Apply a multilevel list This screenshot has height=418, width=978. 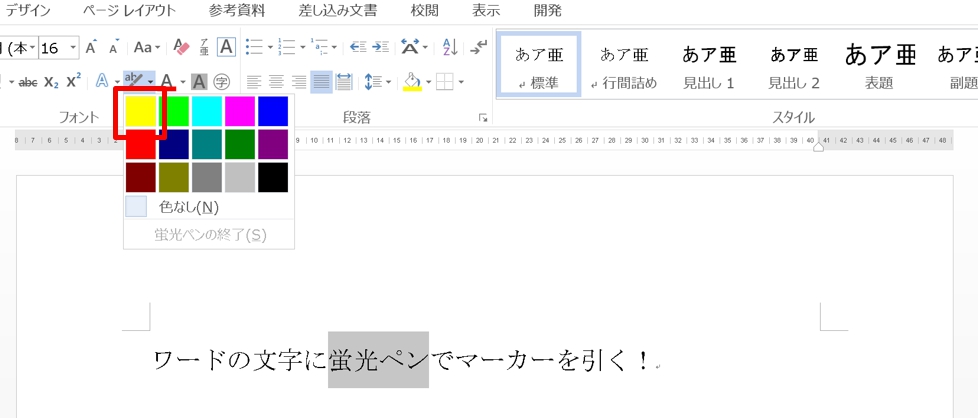point(319,47)
